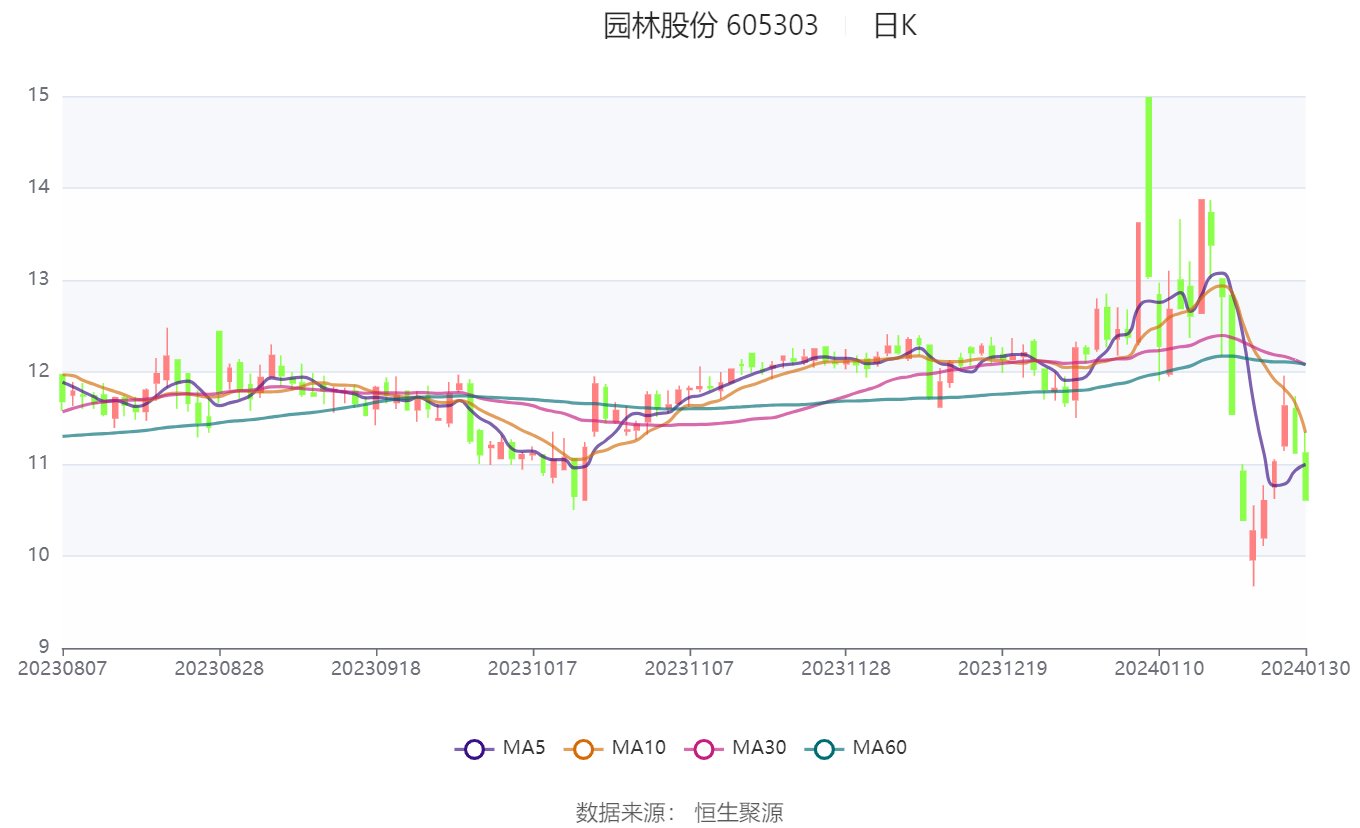Click the 9 price axis label
The height and width of the screenshot is (828, 1360).
(x=44, y=647)
